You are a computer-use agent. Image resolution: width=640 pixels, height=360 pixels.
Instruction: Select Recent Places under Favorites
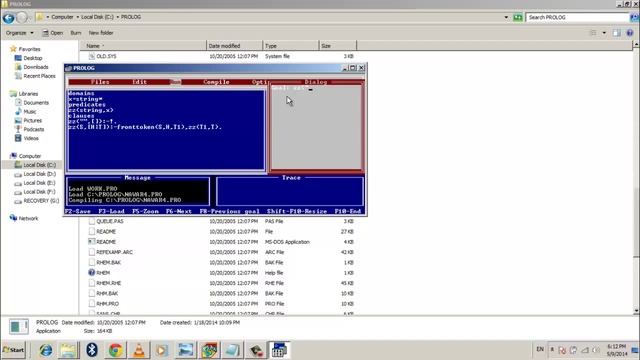point(39,76)
